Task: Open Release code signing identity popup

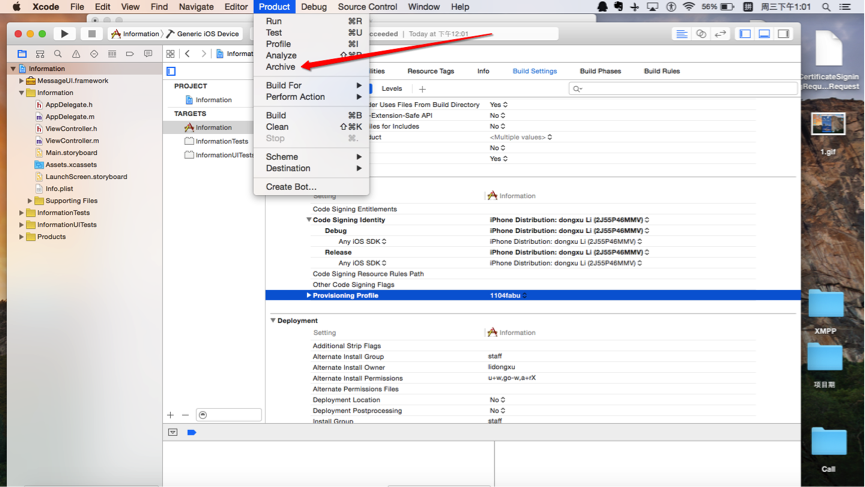Action: (x=569, y=253)
